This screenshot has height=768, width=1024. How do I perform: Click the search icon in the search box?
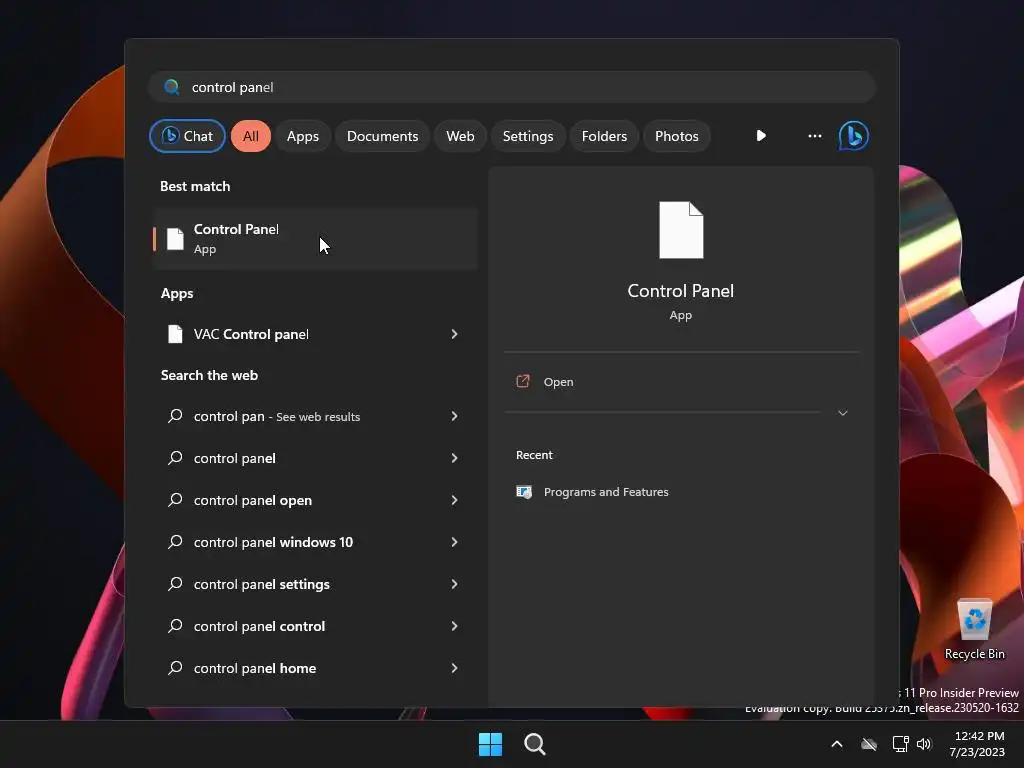(171, 87)
